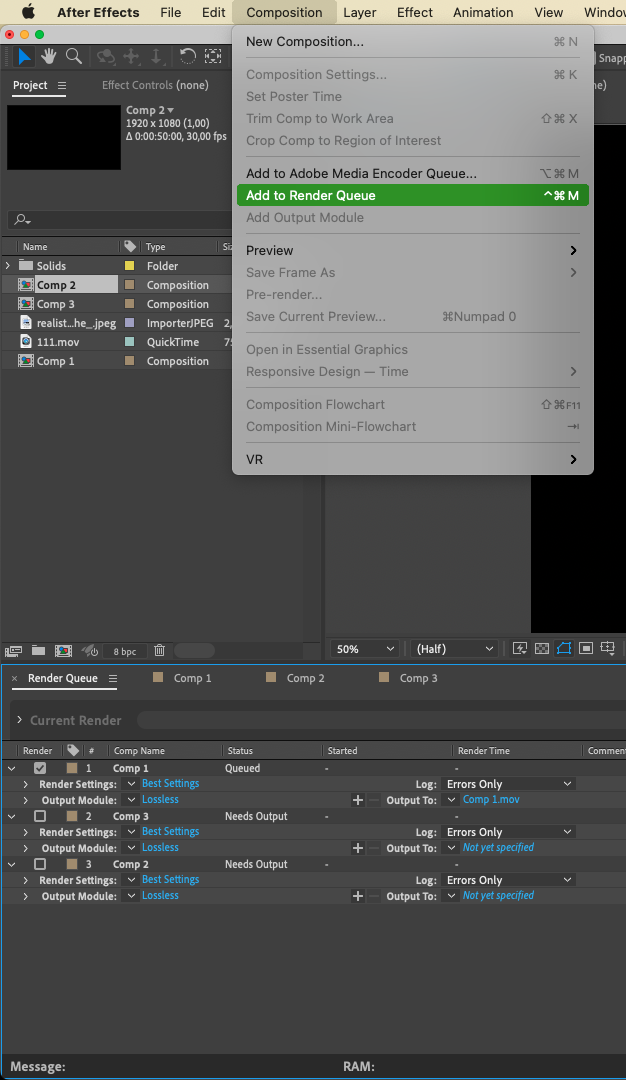Expand Output Module details for Comp 1
The height and width of the screenshot is (1080, 626).
25,800
